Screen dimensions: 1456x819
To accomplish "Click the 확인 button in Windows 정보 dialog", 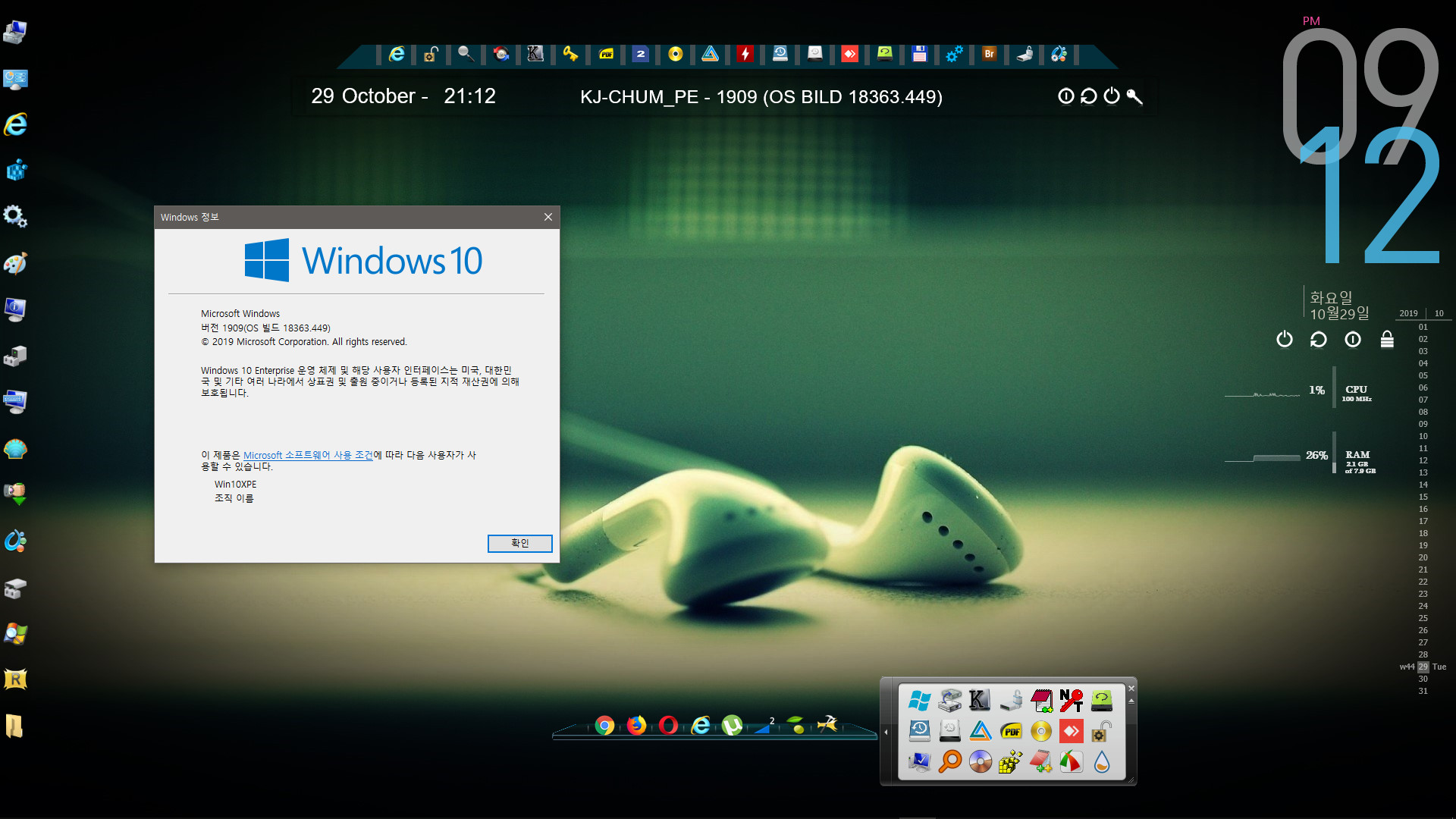I will pos(519,543).
